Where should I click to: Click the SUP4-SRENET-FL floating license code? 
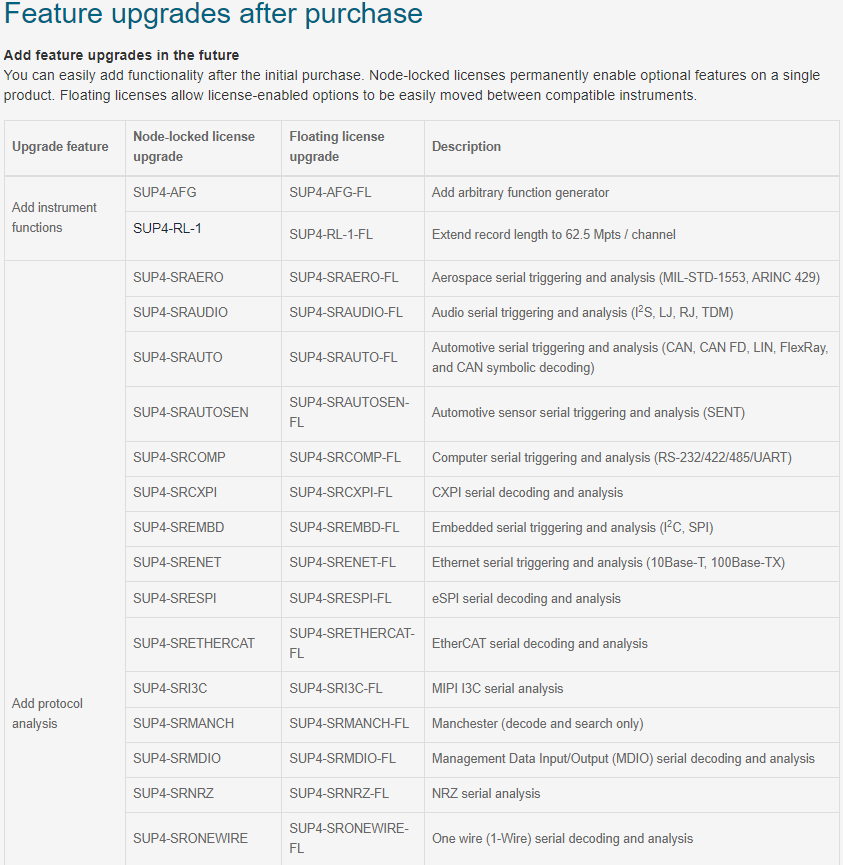342,563
